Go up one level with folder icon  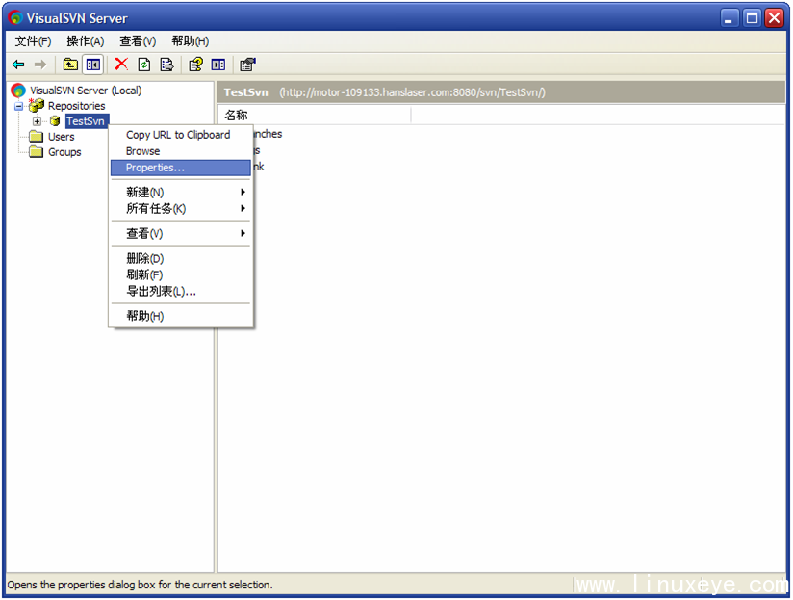[70, 64]
